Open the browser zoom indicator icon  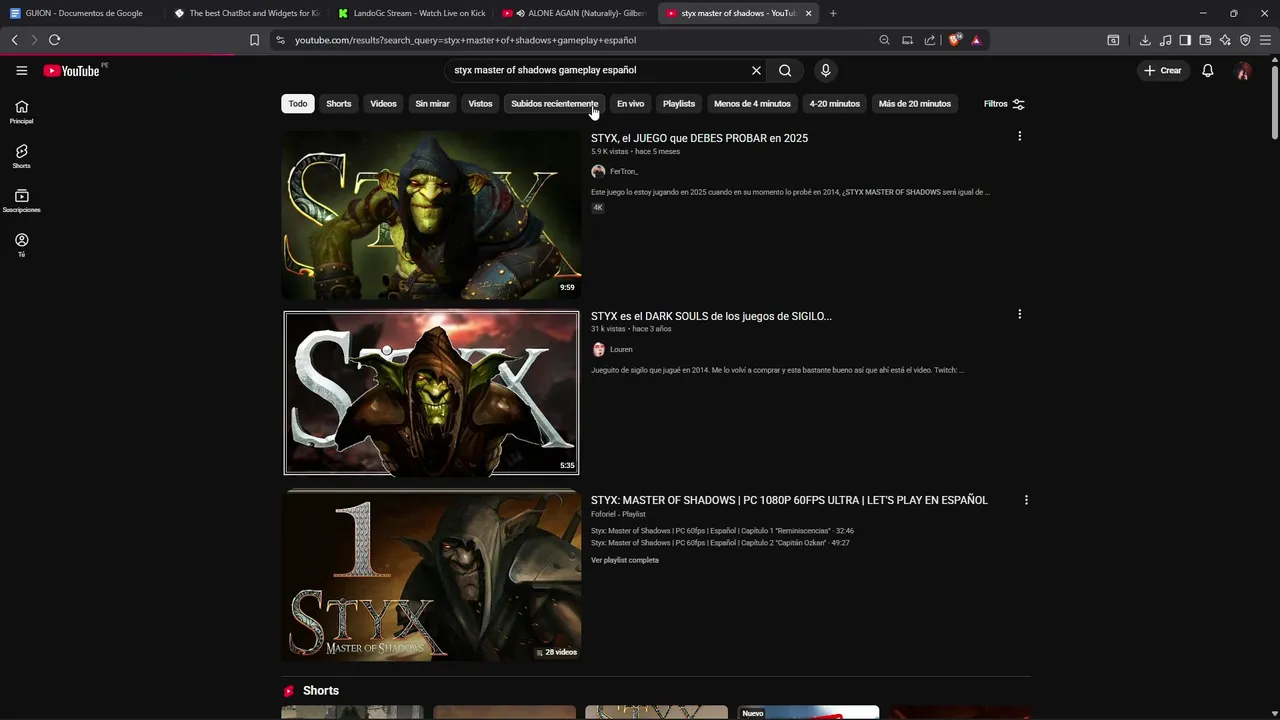tap(884, 40)
